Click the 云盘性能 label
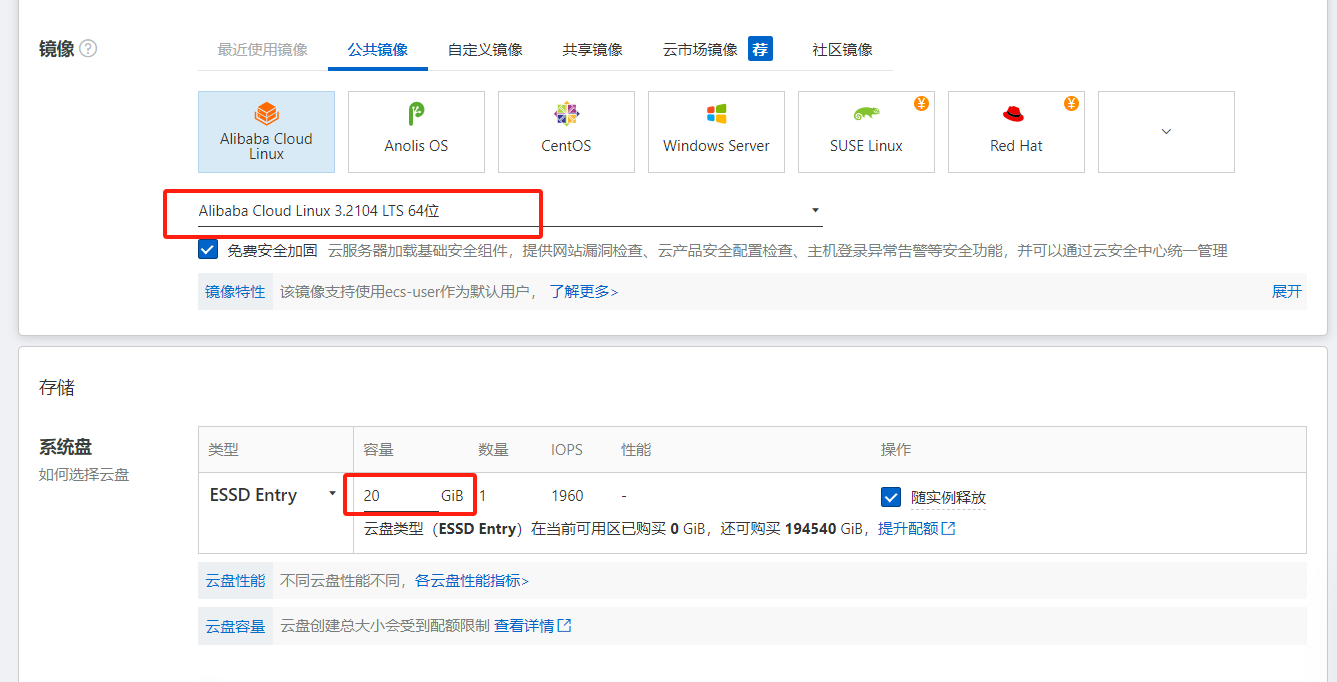1337x682 pixels. [235, 580]
